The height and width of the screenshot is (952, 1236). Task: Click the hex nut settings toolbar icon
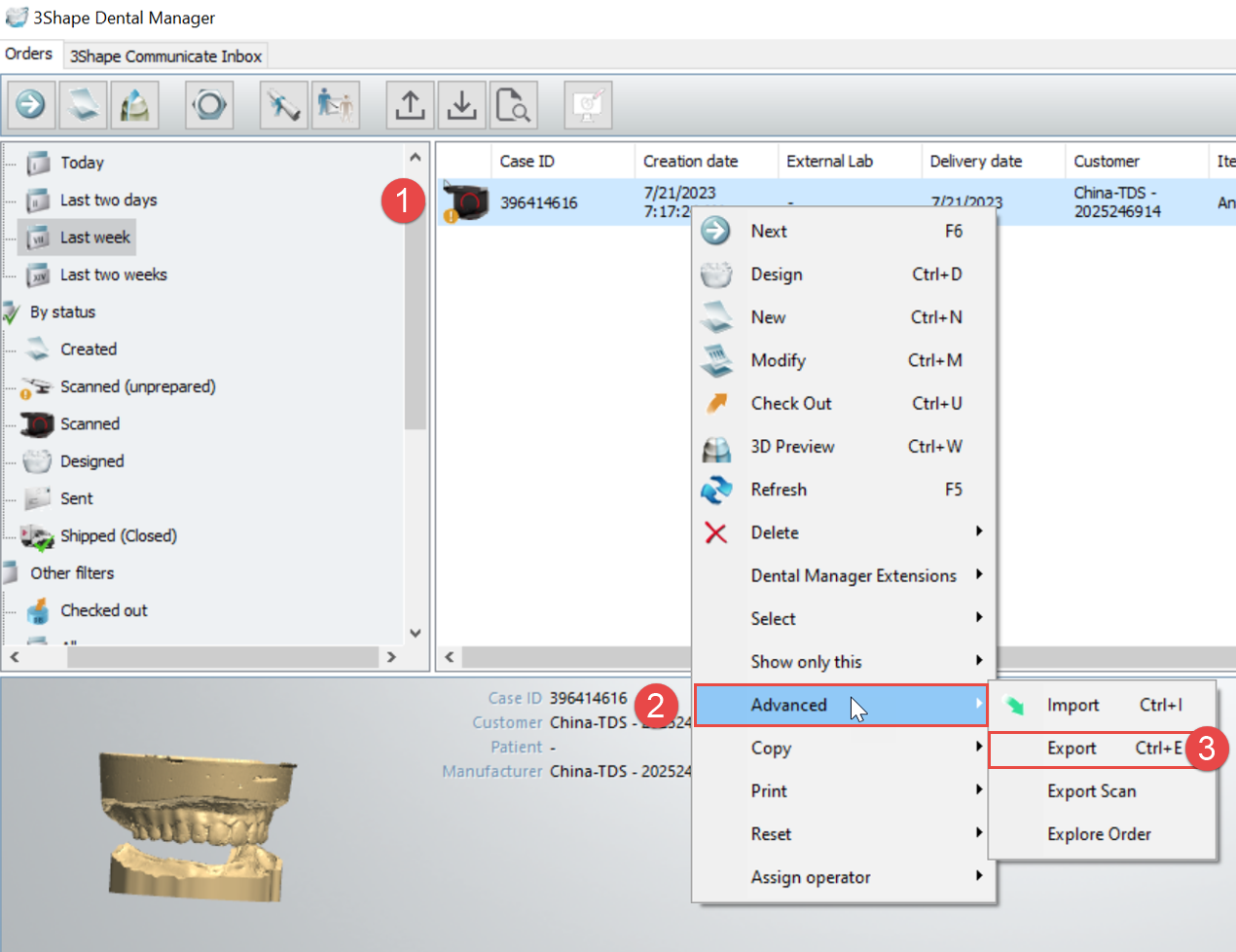click(209, 104)
